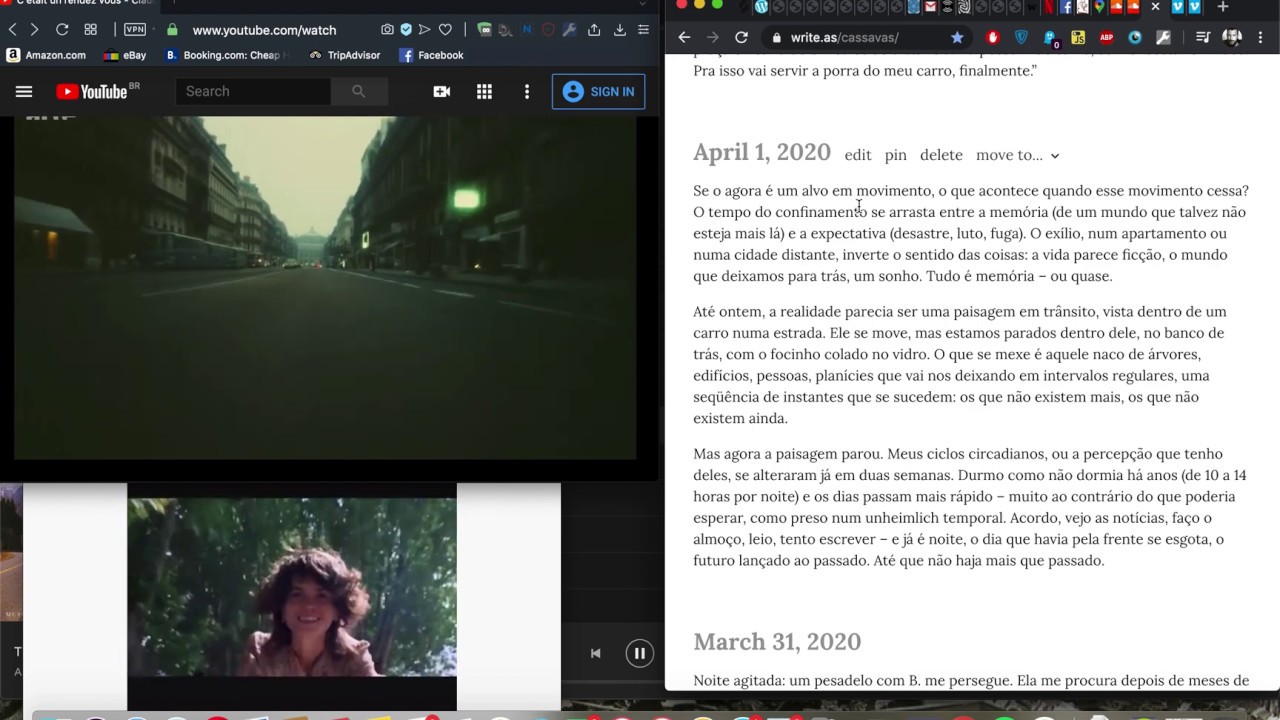Click the YouTube Search field

(253, 91)
